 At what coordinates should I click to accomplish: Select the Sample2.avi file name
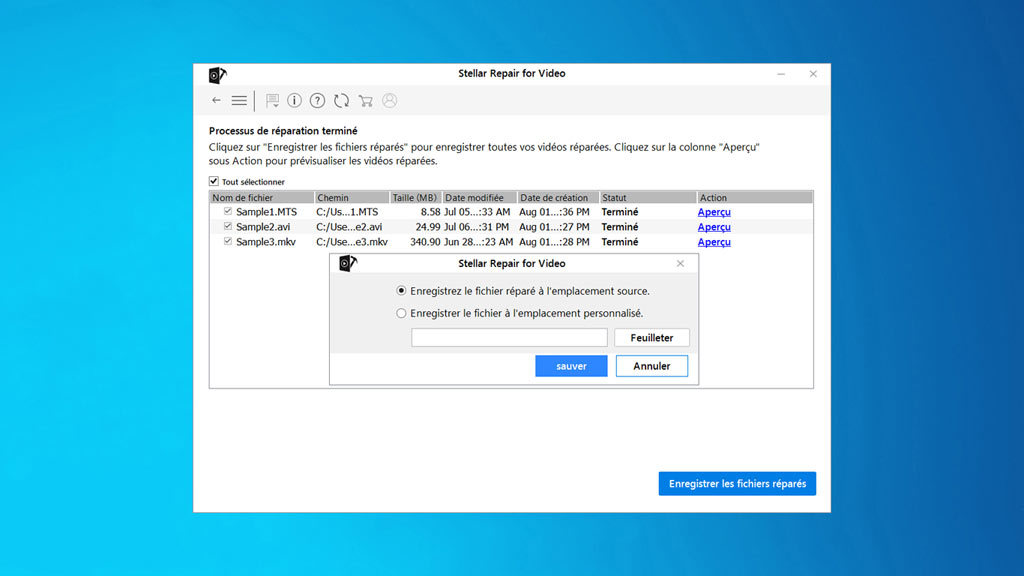(263, 227)
